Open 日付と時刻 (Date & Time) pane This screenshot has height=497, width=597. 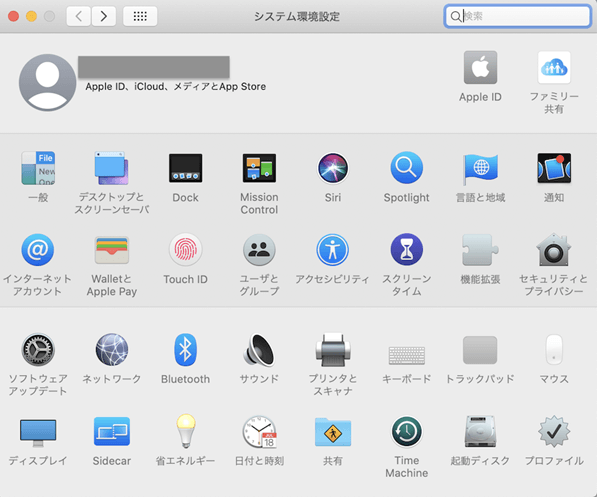coord(259,431)
